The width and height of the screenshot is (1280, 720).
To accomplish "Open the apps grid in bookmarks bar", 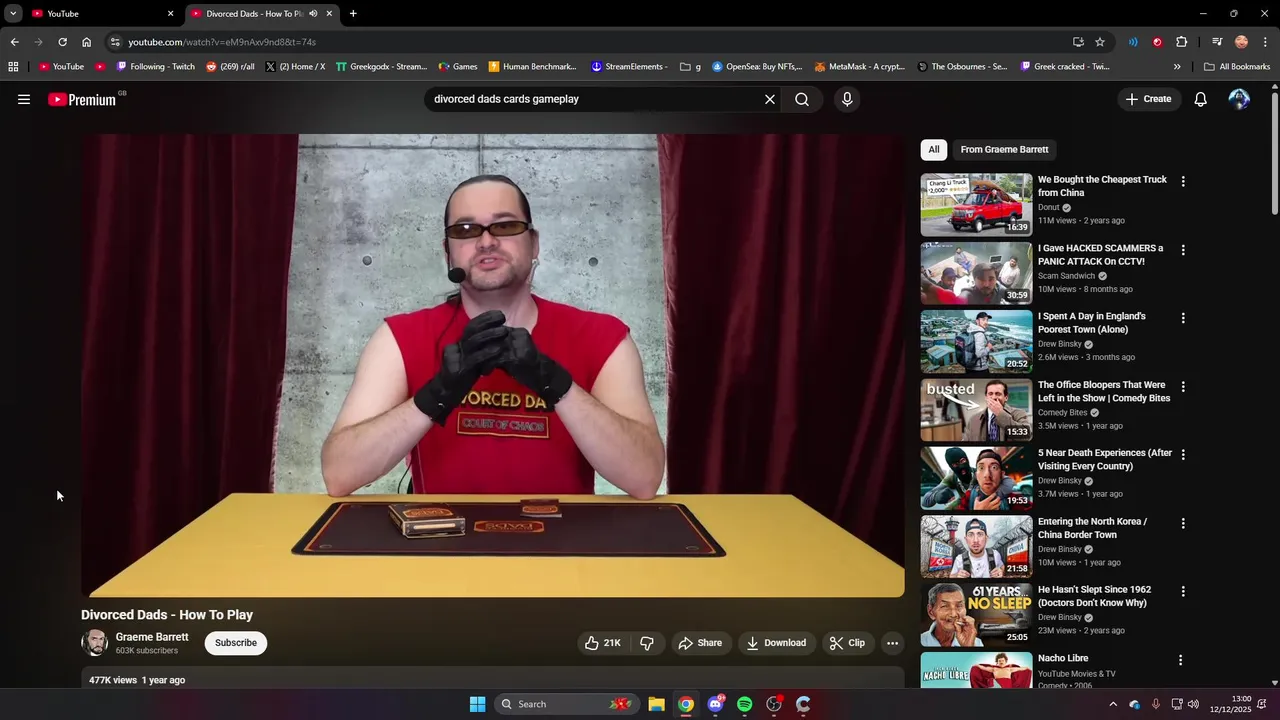I will 13,67.
